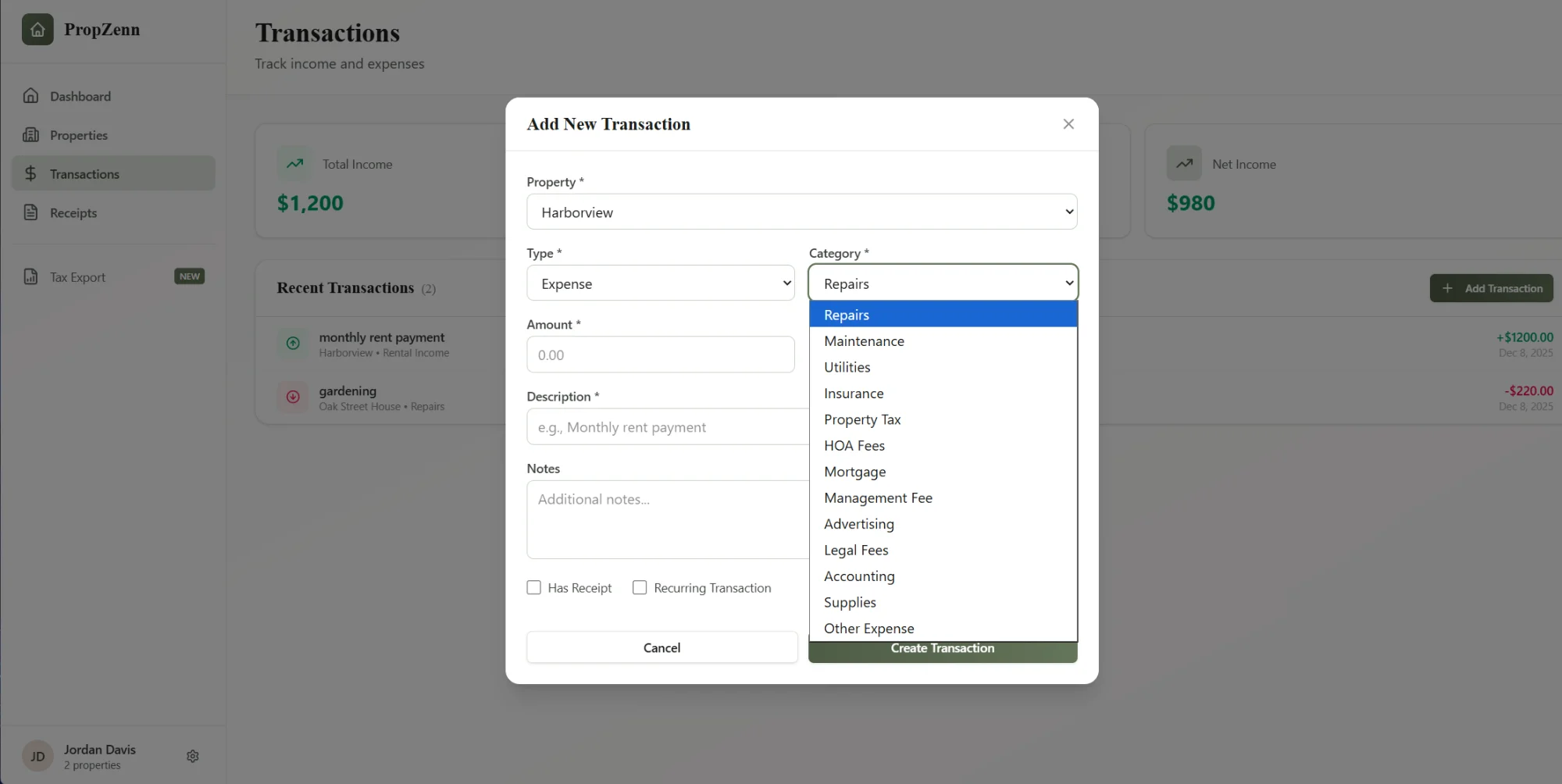Click the Receipts document icon
Screen dimensions: 1562x784
[30, 212]
